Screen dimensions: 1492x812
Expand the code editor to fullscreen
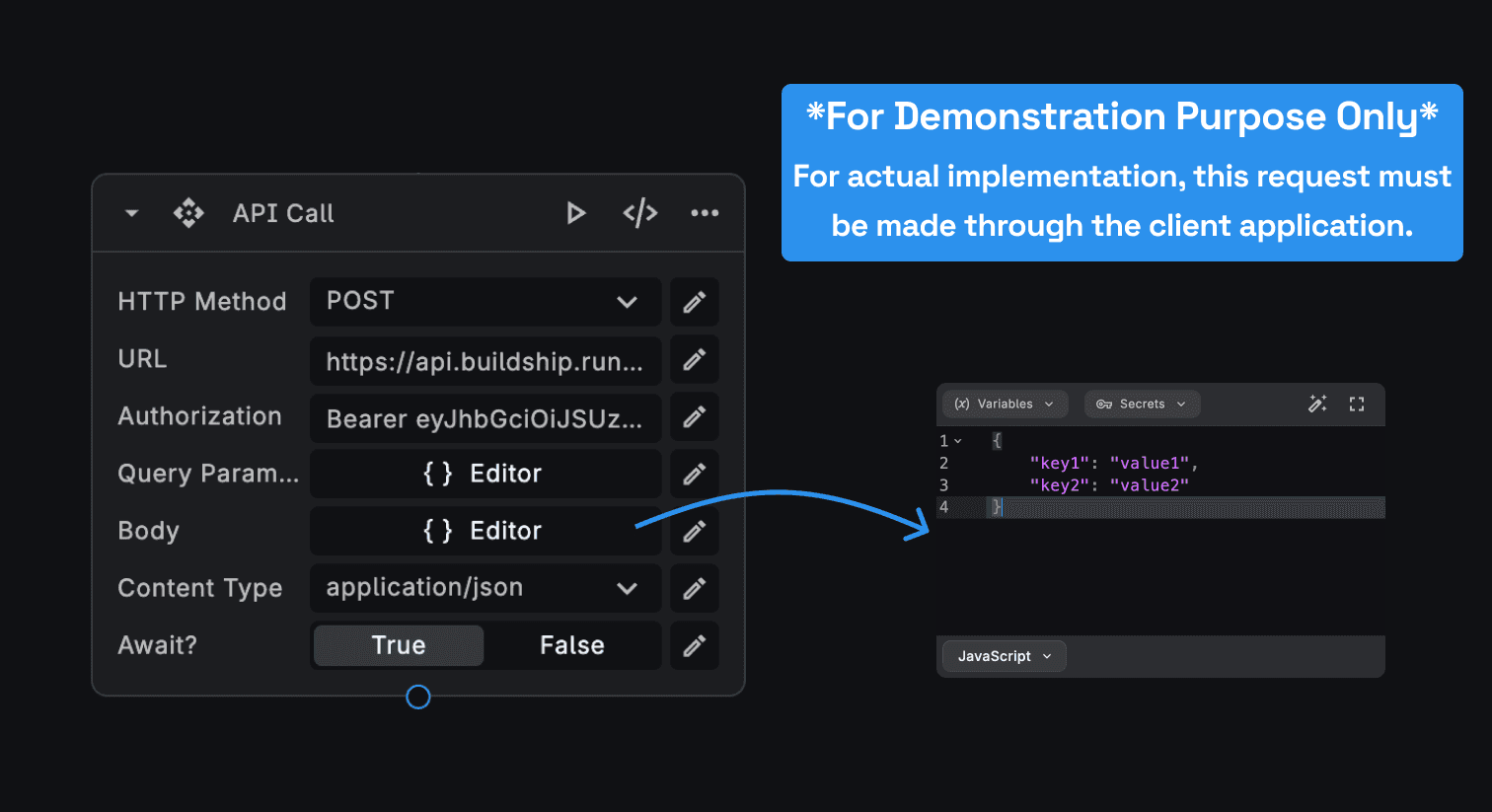pos(1356,404)
